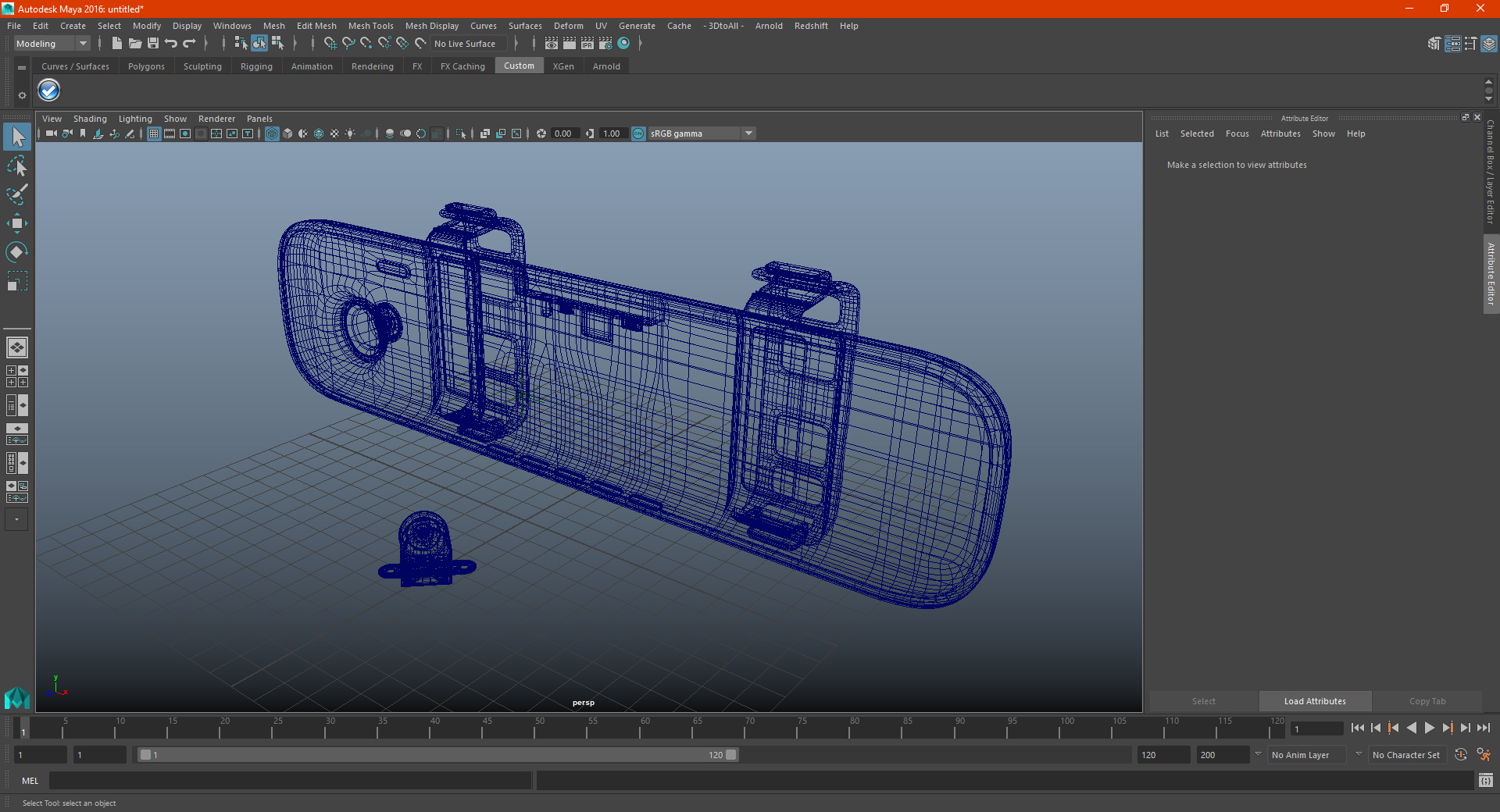The width and height of the screenshot is (1500, 812).
Task: Switch to the Rigging shelf tab
Action: [256, 66]
